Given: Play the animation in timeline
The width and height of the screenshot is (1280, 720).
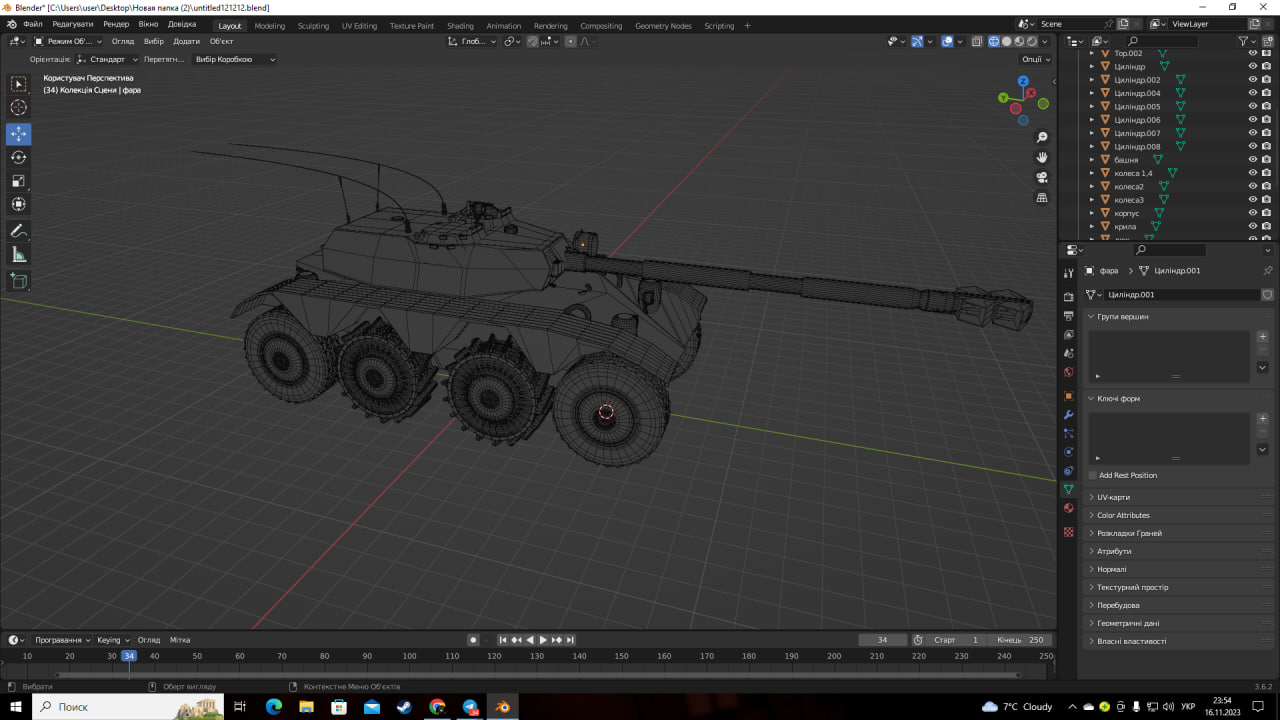Looking at the screenshot, I should [543, 640].
